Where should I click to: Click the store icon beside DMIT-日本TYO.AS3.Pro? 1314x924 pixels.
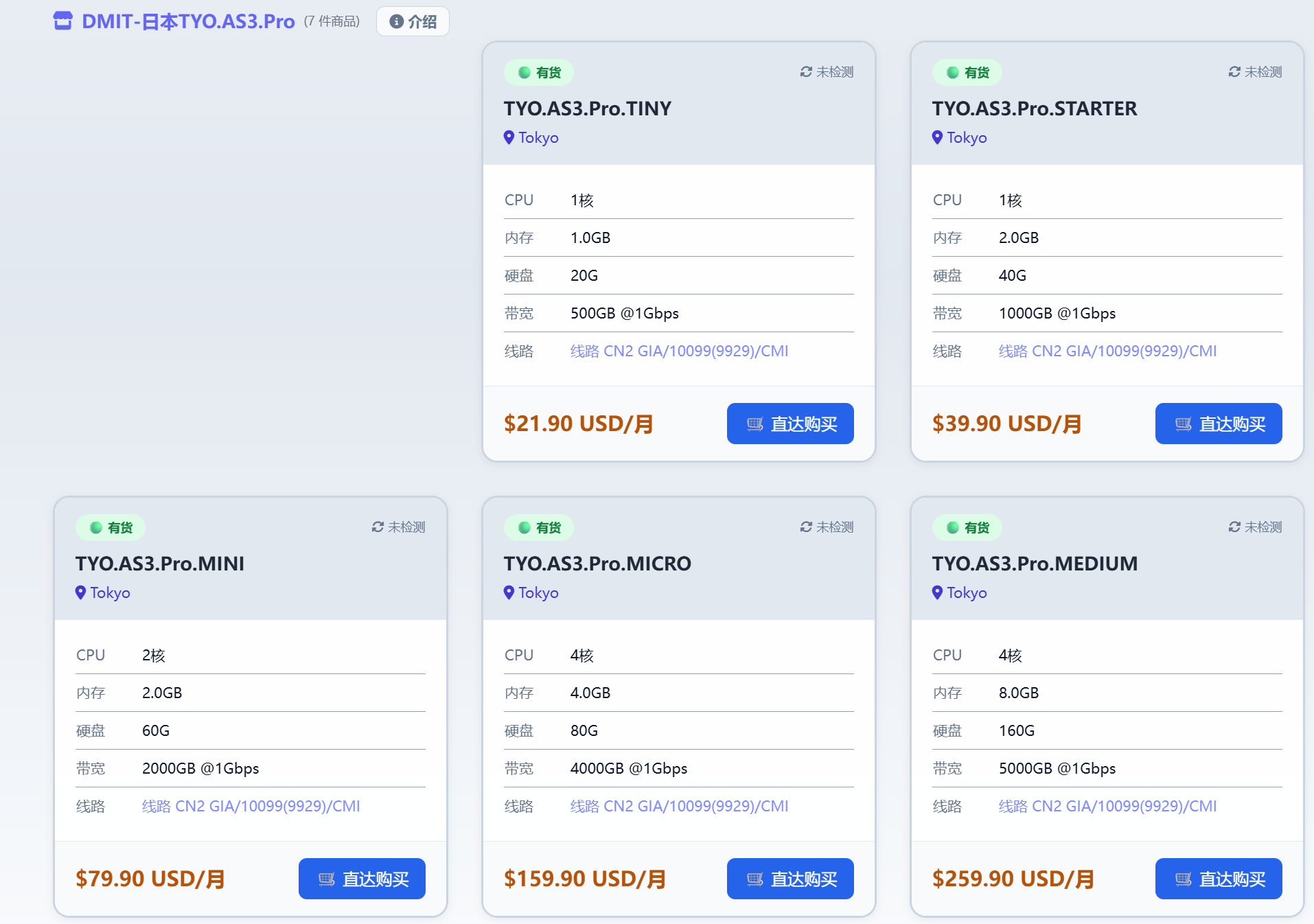(62, 21)
